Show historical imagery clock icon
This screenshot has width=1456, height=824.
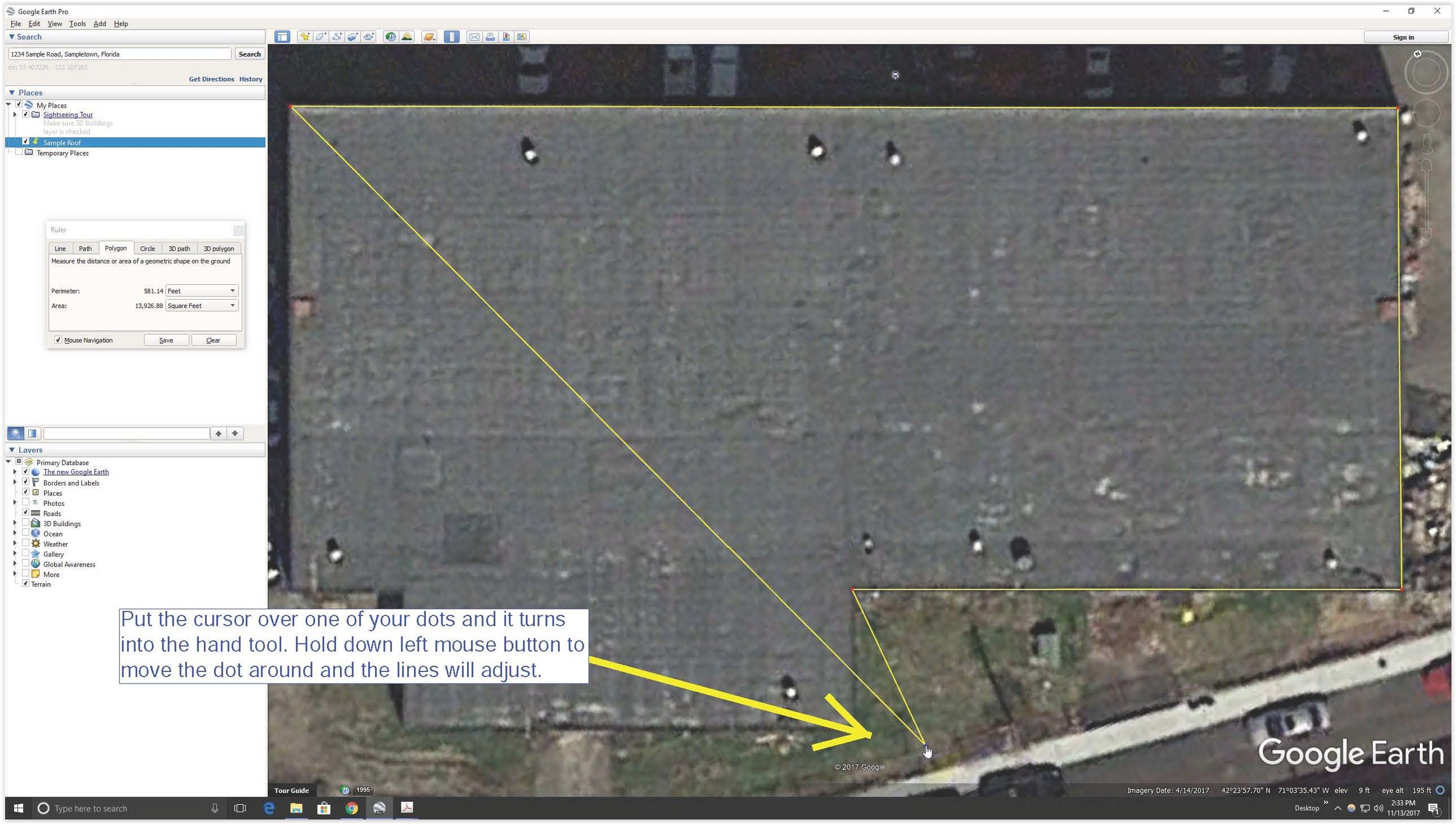click(391, 37)
